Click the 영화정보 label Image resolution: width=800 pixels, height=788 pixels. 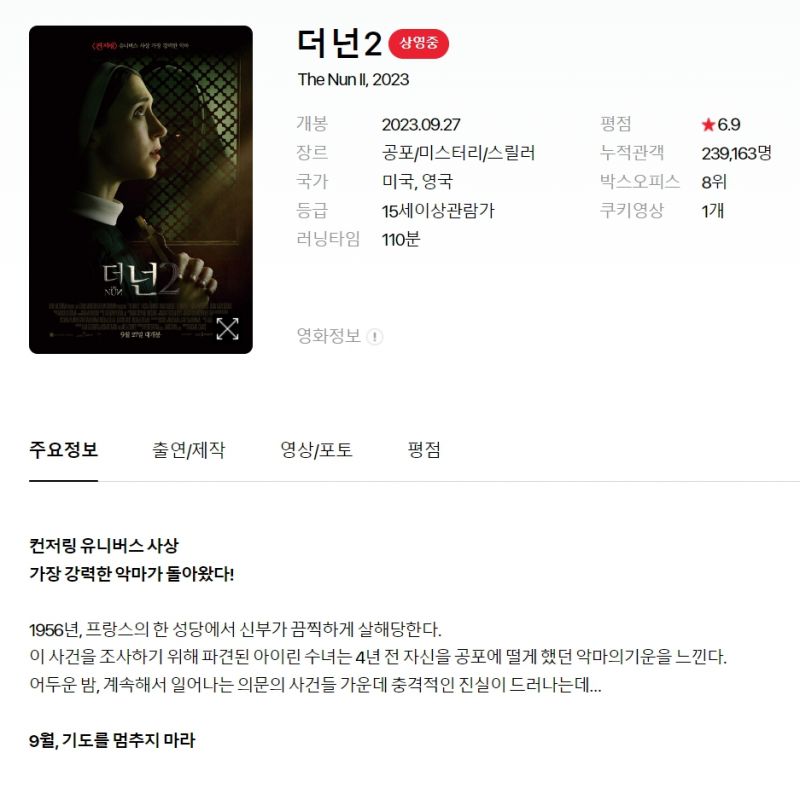(329, 336)
